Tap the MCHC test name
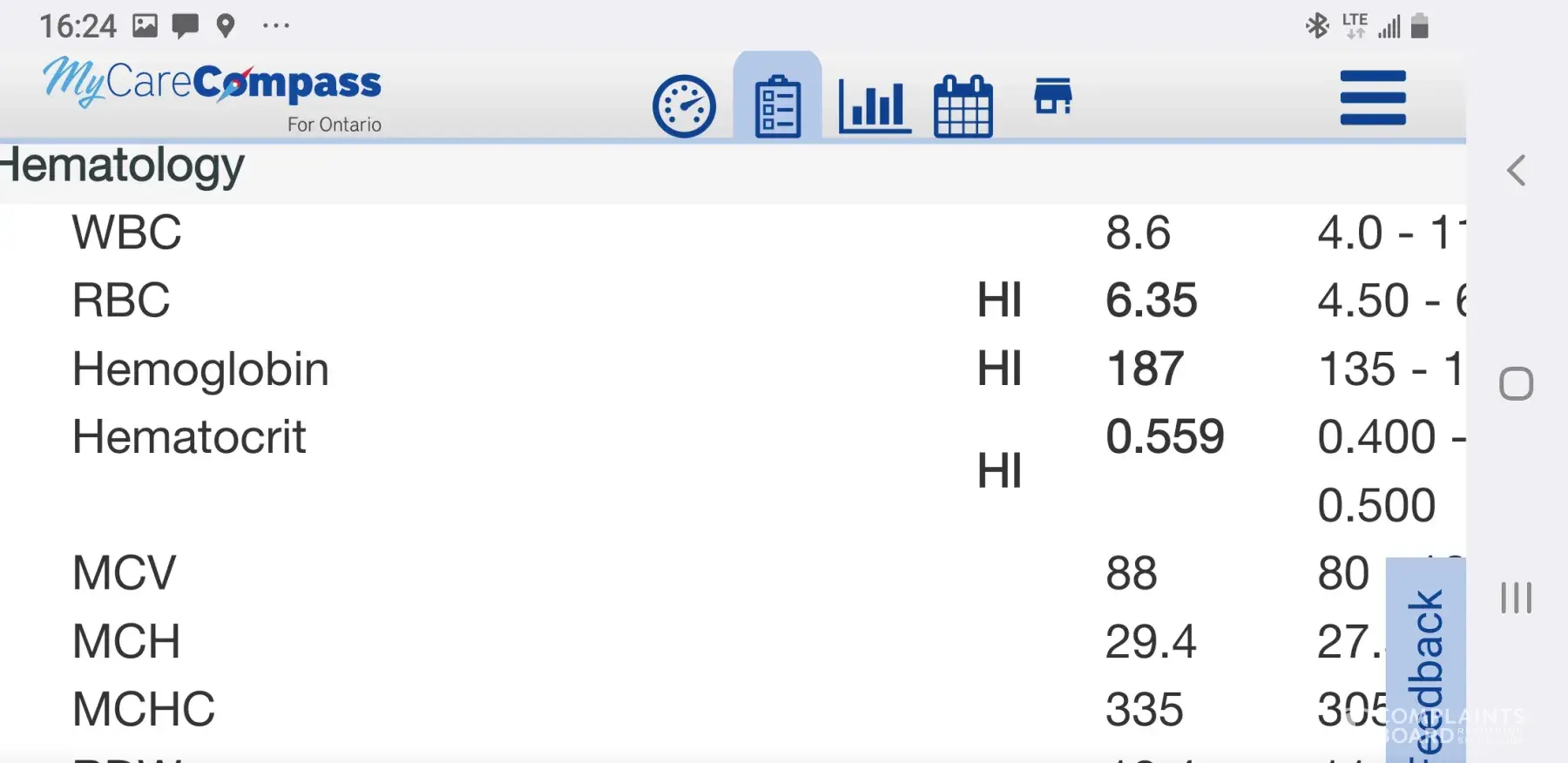This screenshot has width=1568, height=763. click(144, 709)
